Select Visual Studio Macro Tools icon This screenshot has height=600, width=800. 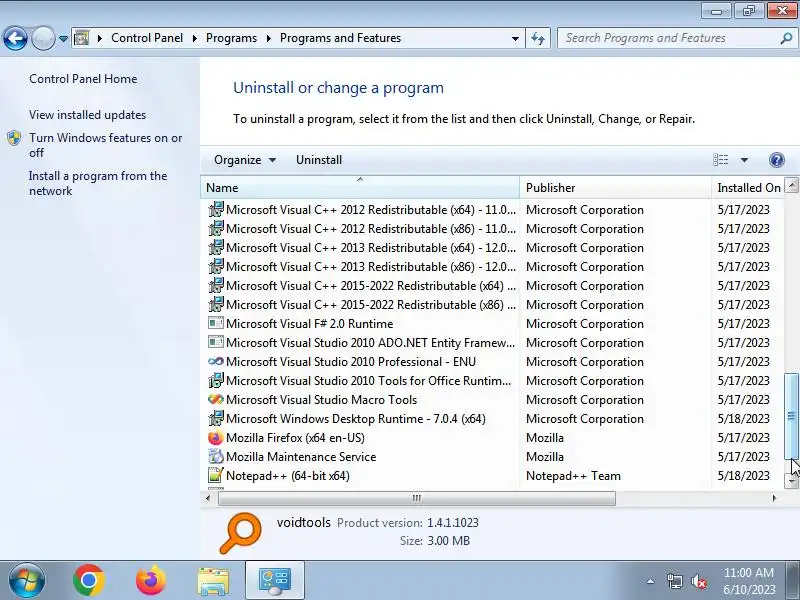coord(216,399)
